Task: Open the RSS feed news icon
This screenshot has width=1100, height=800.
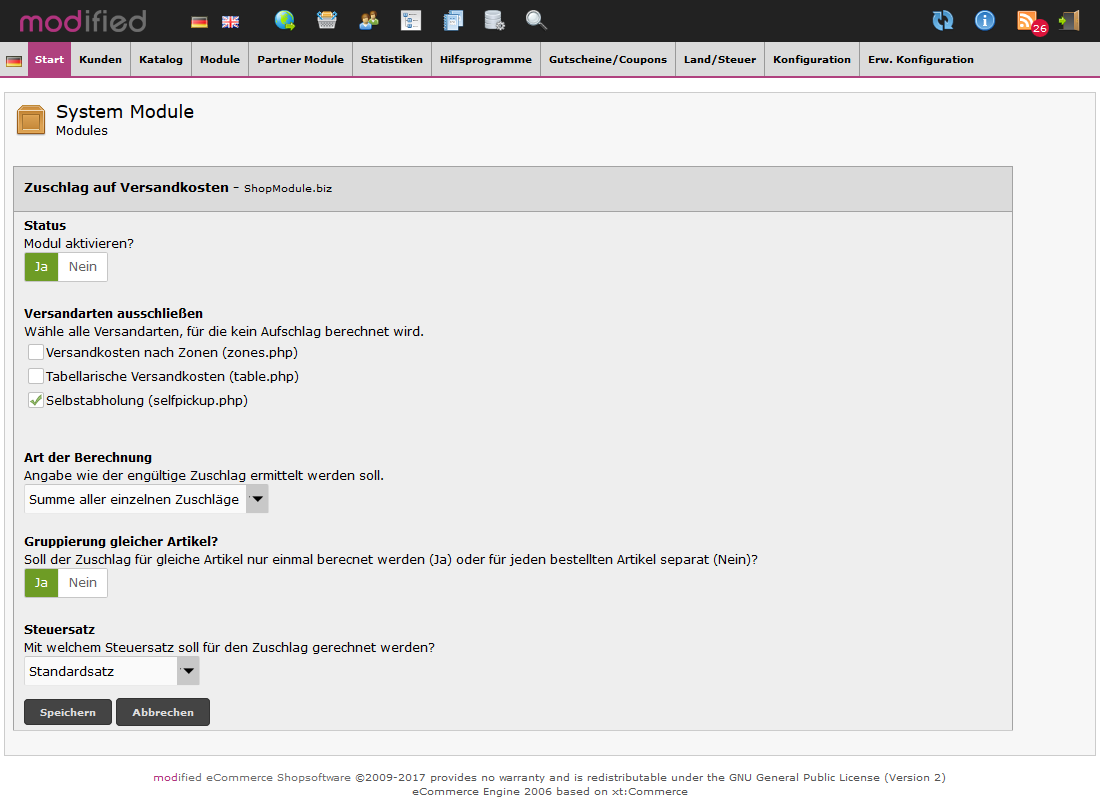Action: (1027, 20)
